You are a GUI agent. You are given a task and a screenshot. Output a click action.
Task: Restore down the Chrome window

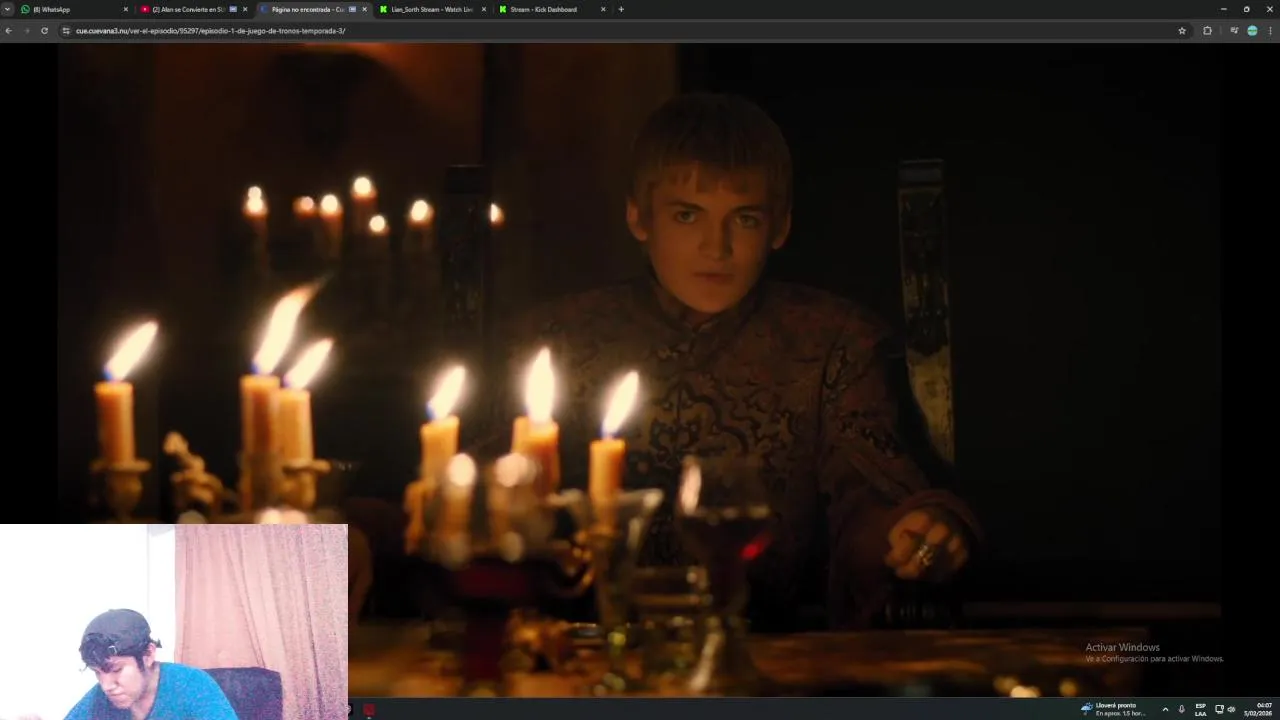1246,9
